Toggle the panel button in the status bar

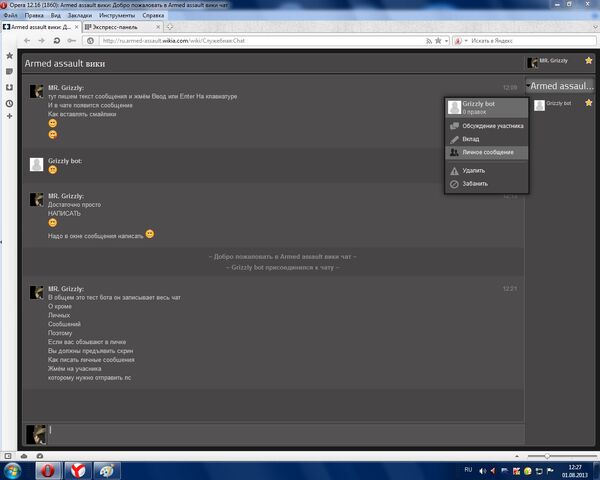click(8, 456)
